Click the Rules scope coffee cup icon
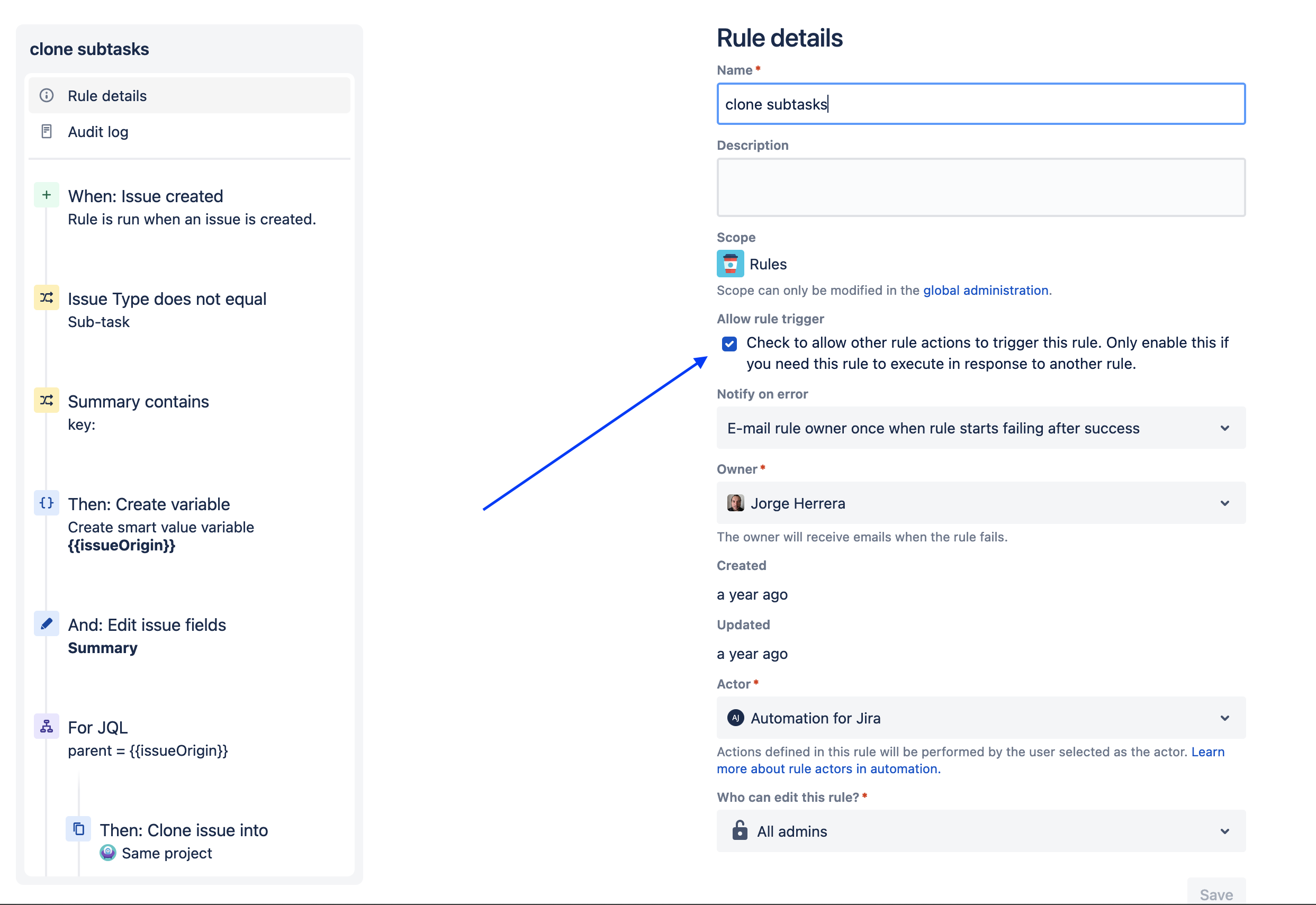Image resolution: width=1316 pixels, height=905 pixels. (x=731, y=264)
